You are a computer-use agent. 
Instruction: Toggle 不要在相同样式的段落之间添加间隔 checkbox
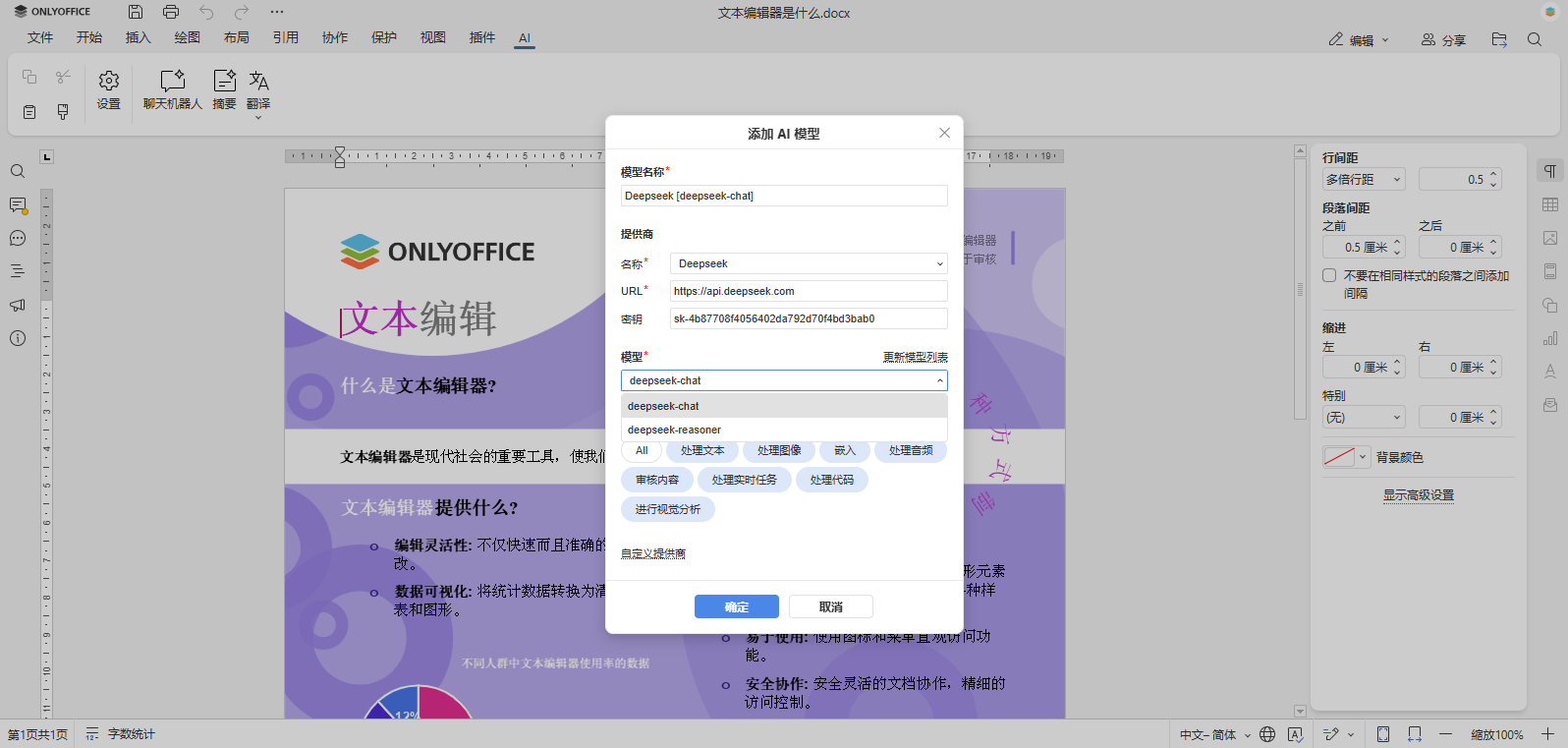click(x=1329, y=276)
